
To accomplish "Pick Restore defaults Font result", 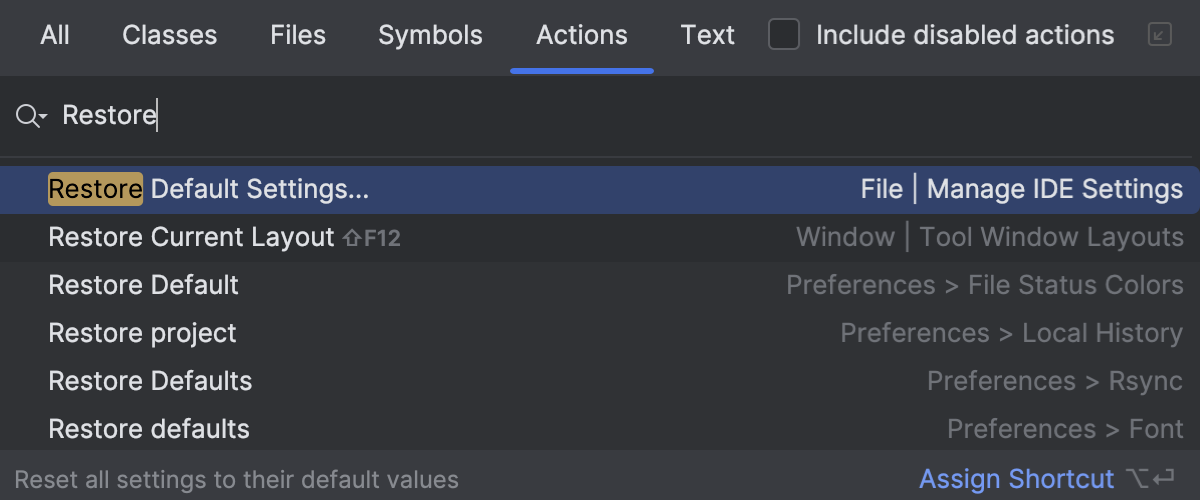I will 149,429.
